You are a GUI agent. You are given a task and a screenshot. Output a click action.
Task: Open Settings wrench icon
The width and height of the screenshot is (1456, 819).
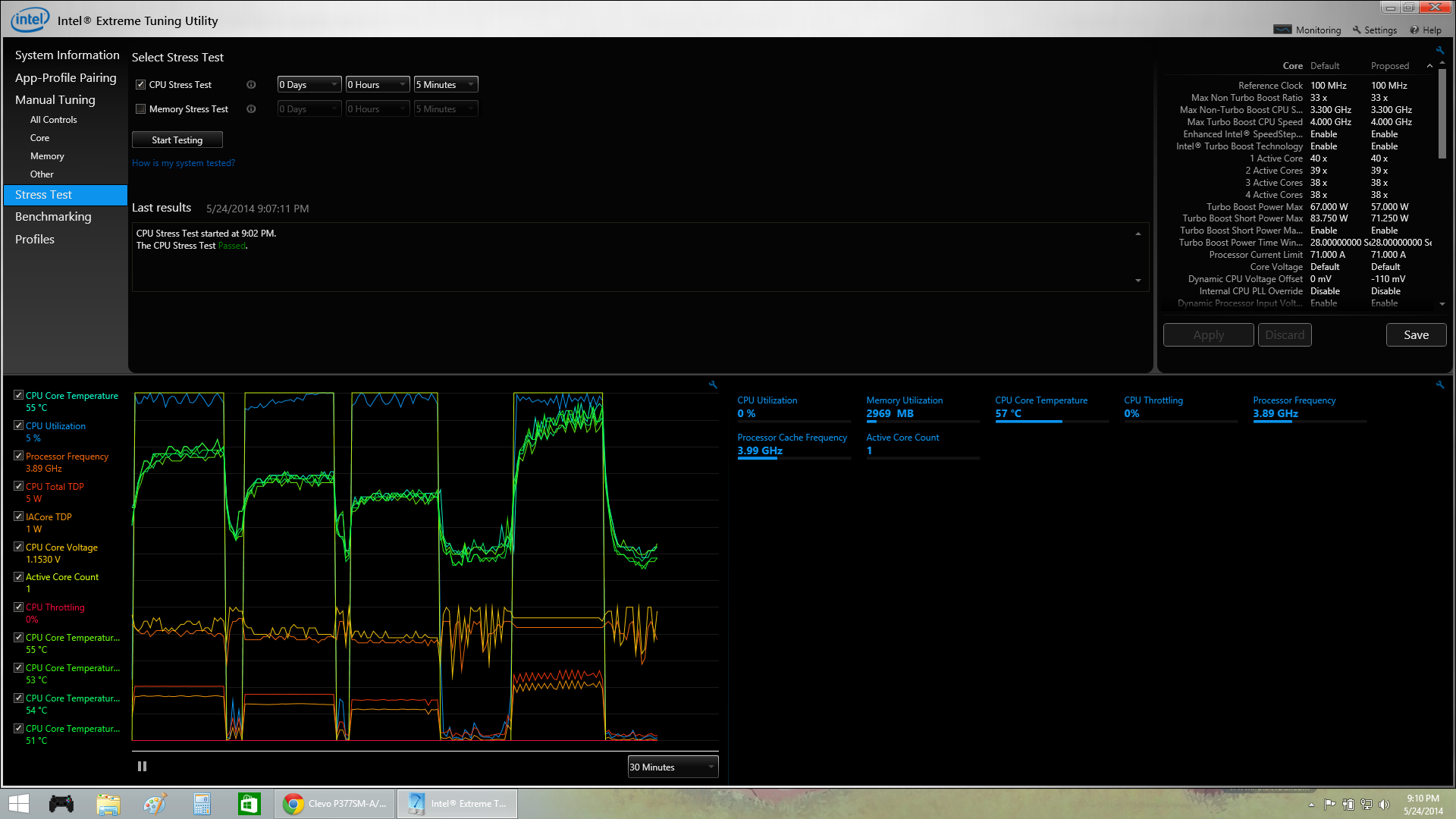pos(1357,30)
